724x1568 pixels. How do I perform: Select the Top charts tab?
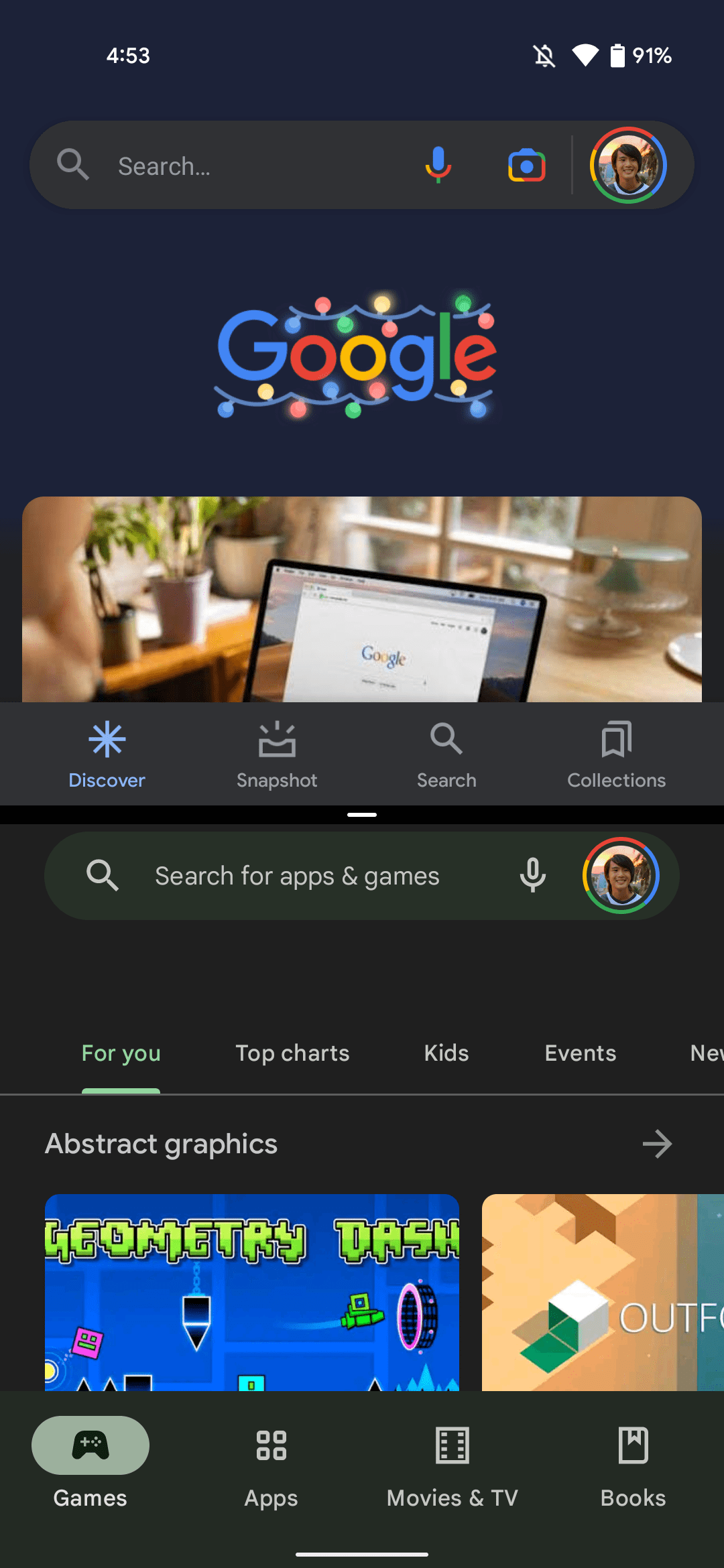[x=292, y=1053]
